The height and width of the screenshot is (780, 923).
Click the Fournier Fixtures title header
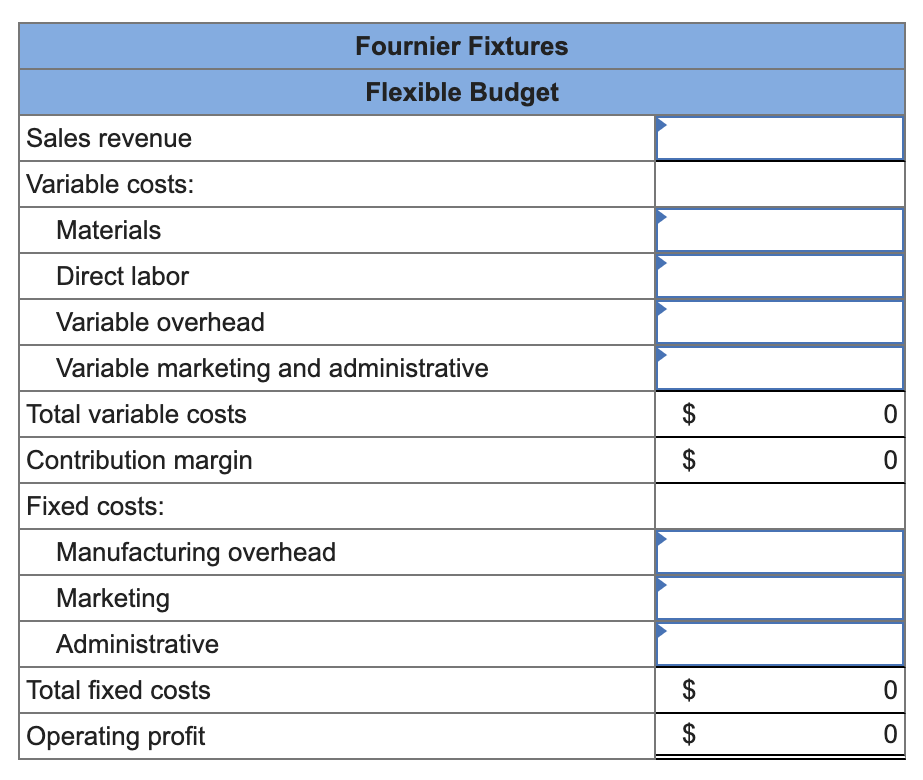[x=461, y=46]
